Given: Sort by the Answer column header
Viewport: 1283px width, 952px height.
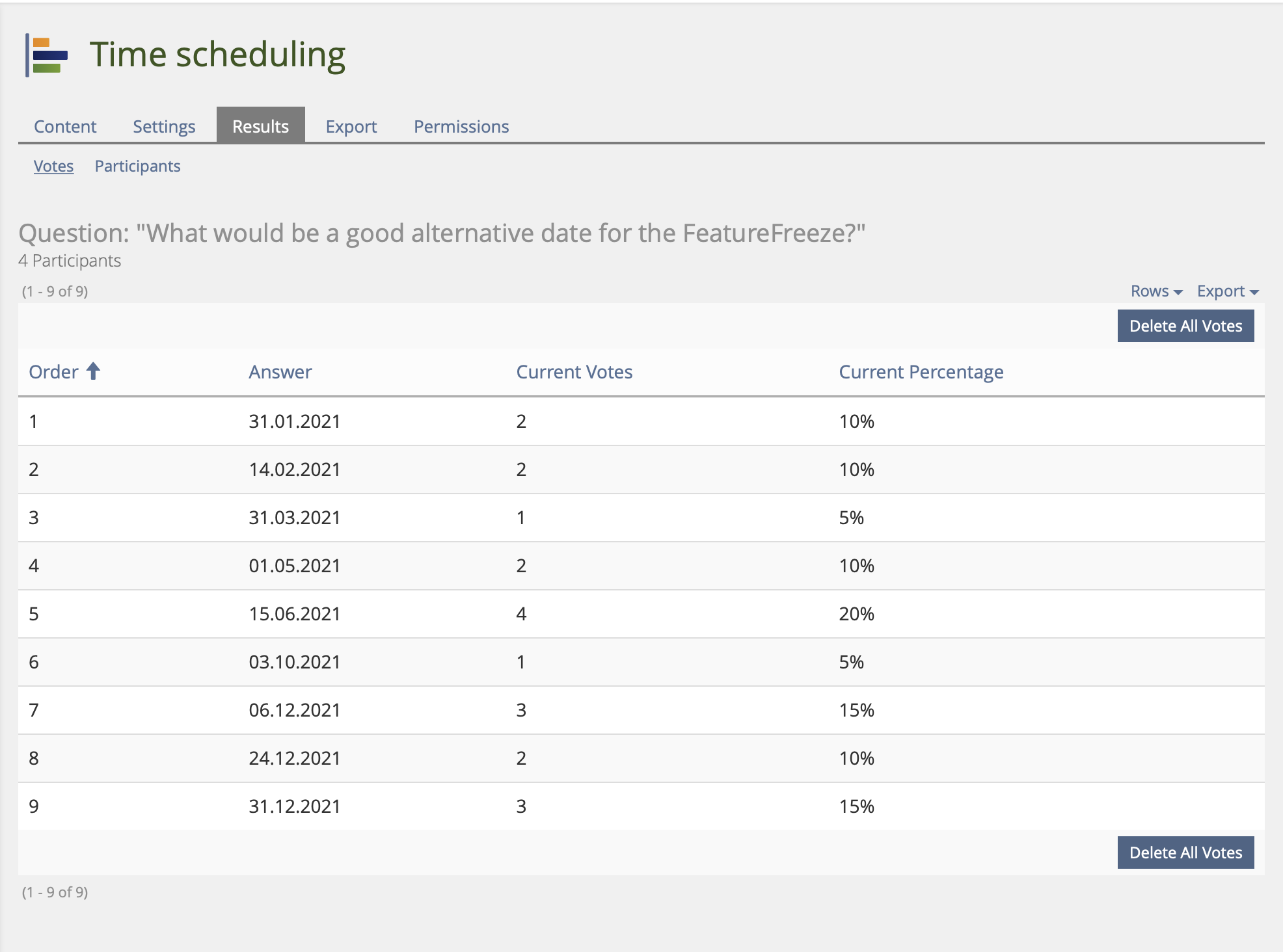Looking at the screenshot, I should tap(280, 372).
